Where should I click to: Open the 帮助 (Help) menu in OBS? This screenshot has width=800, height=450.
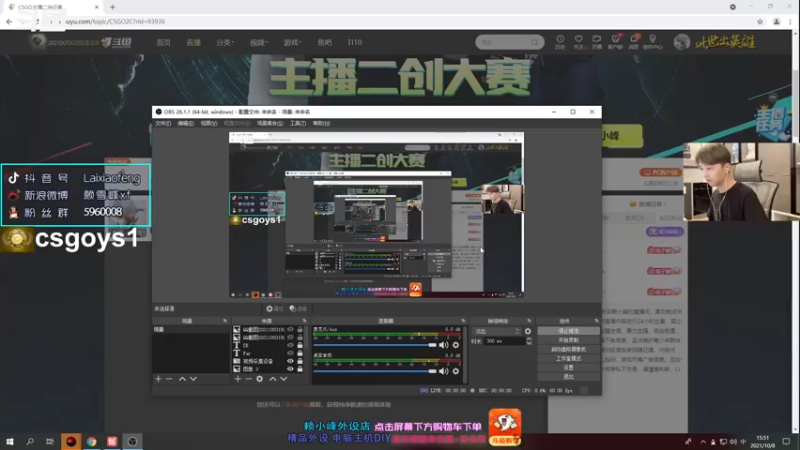(x=321, y=123)
